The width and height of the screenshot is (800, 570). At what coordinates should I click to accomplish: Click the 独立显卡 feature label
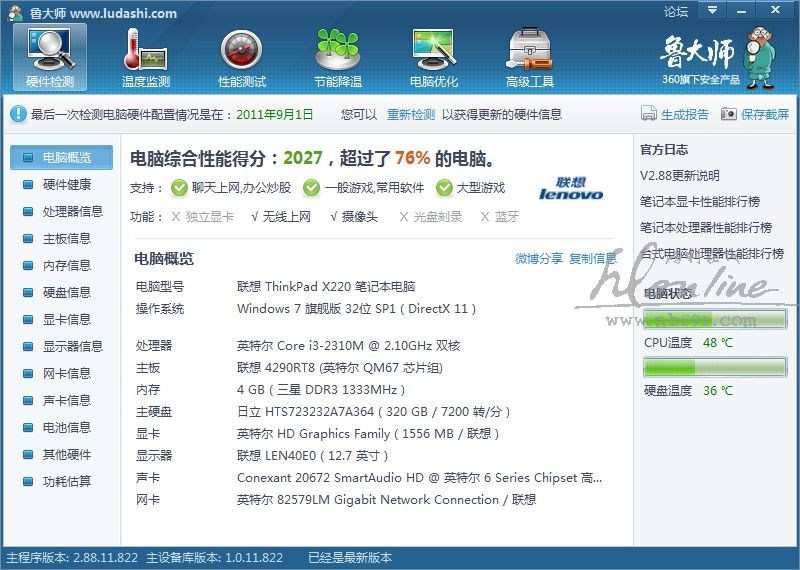coord(209,217)
